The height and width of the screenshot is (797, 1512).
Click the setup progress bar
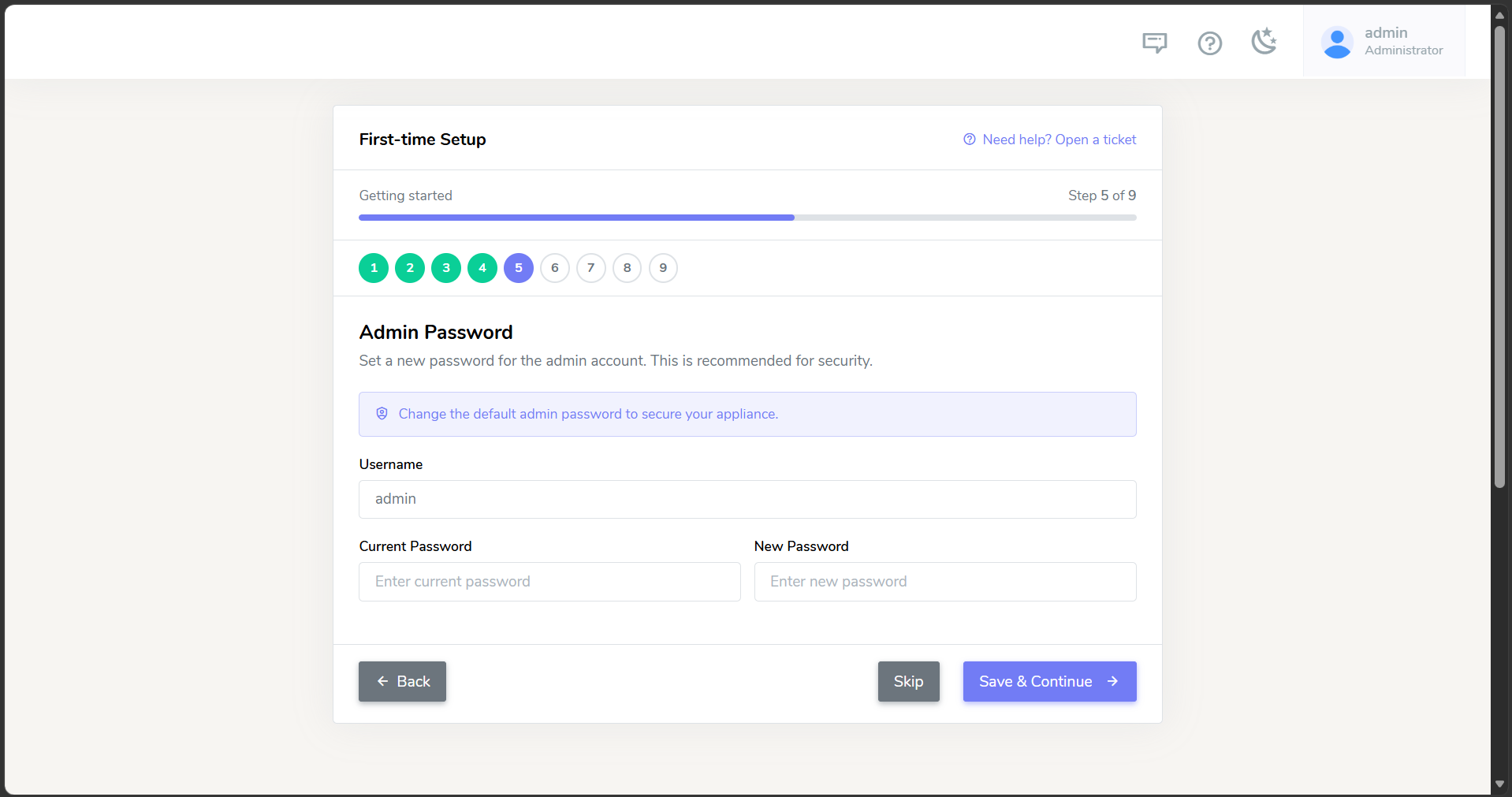[x=747, y=218]
